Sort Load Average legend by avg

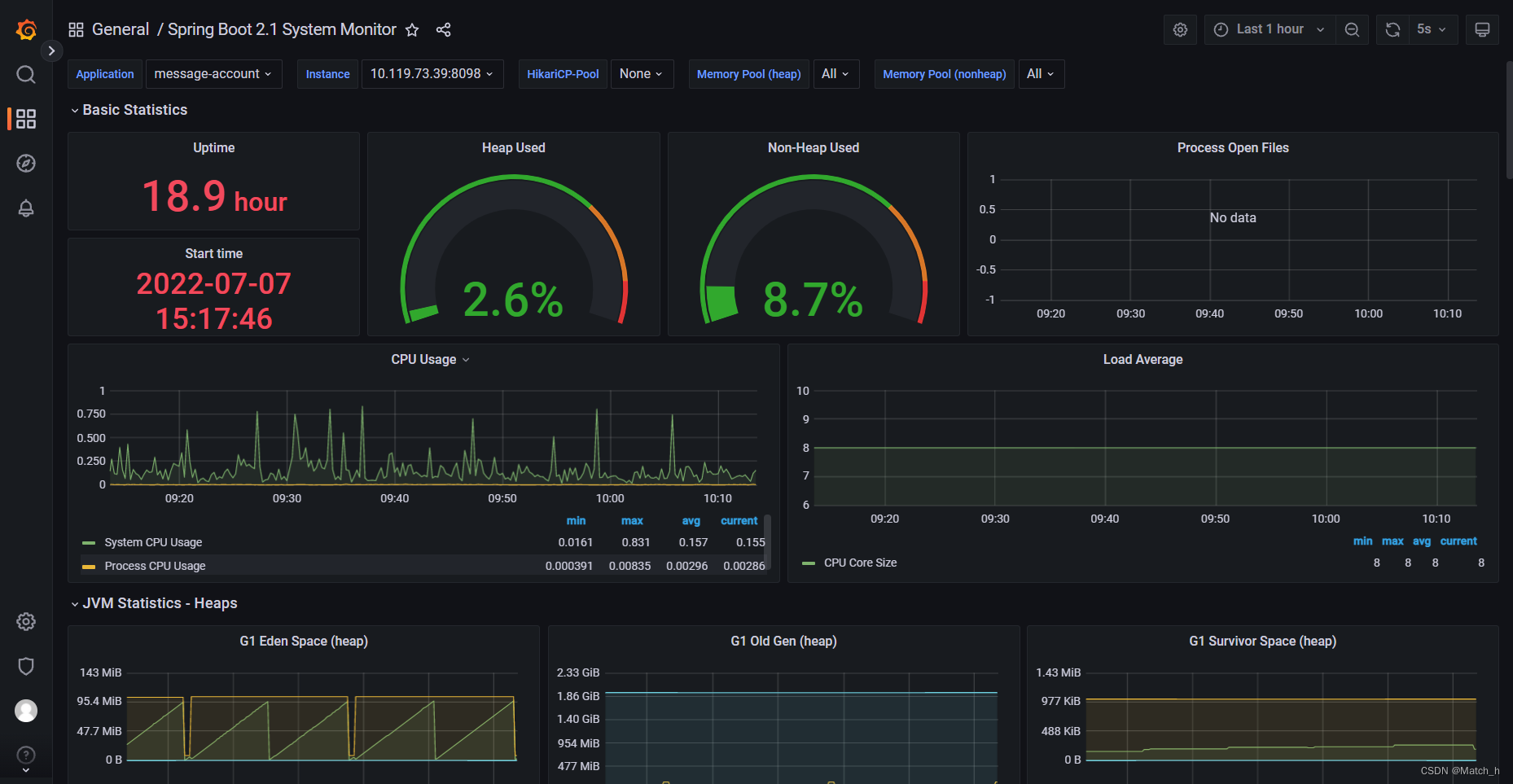pyautogui.click(x=1422, y=541)
